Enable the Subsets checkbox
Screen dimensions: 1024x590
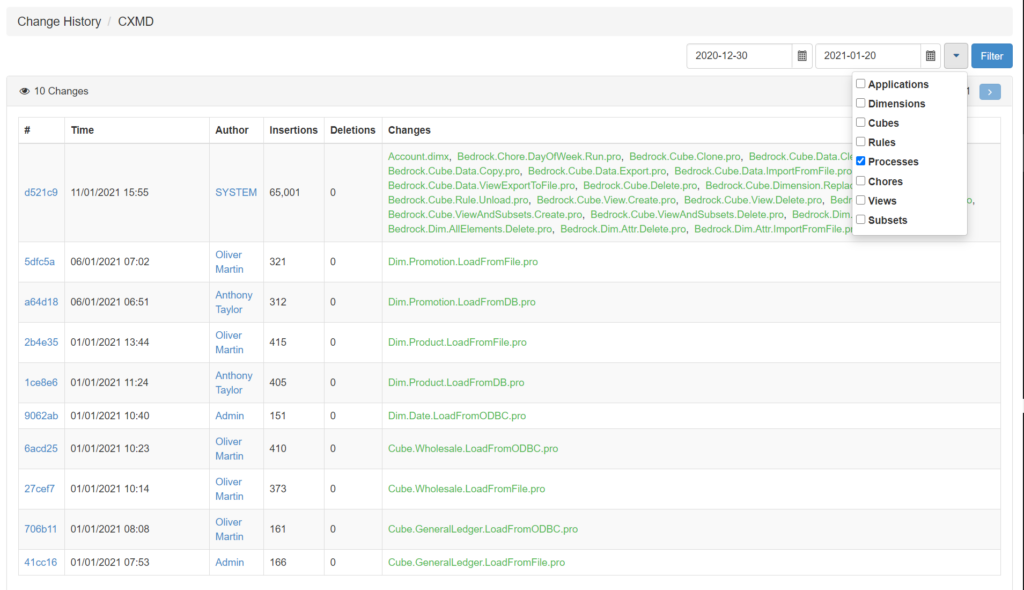861,220
